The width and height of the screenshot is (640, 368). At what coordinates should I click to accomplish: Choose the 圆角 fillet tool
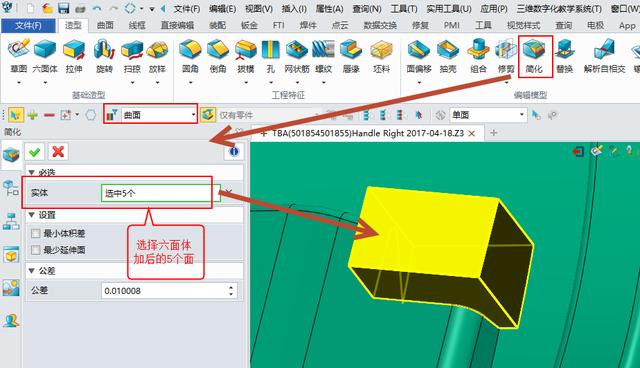190,56
